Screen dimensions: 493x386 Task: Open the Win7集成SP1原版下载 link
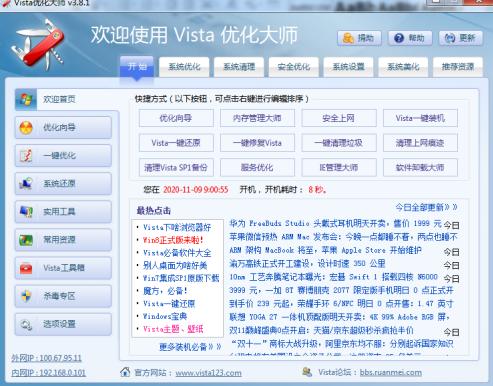coord(181,278)
